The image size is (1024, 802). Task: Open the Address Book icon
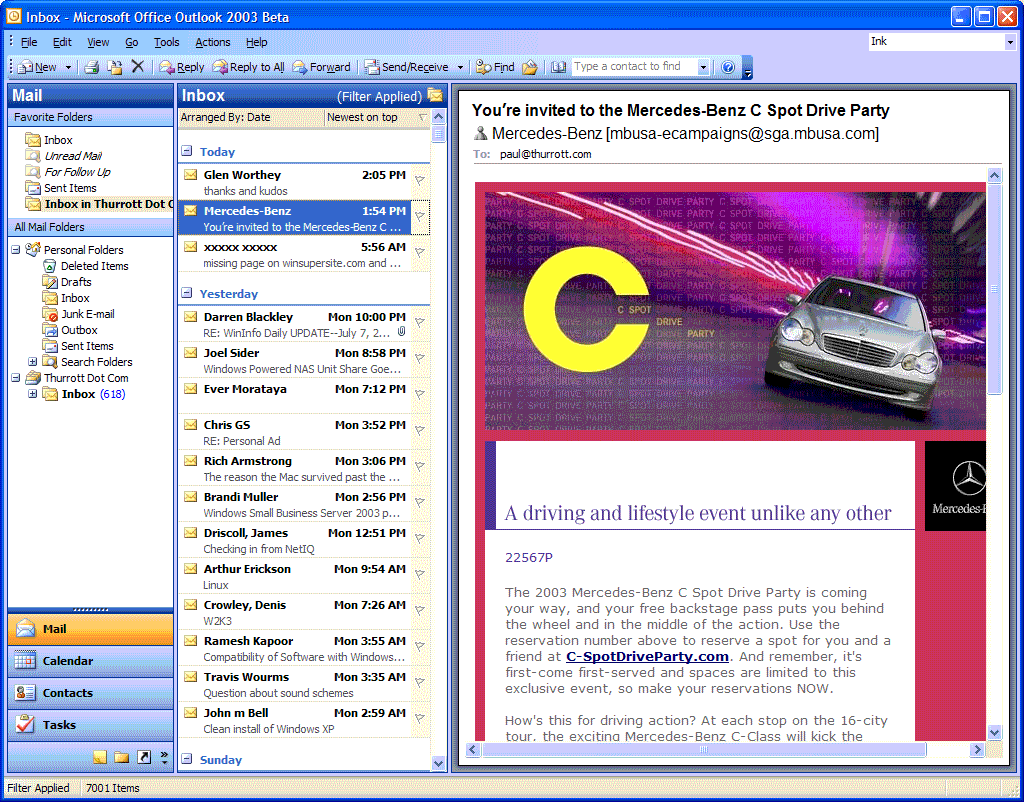click(x=558, y=67)
